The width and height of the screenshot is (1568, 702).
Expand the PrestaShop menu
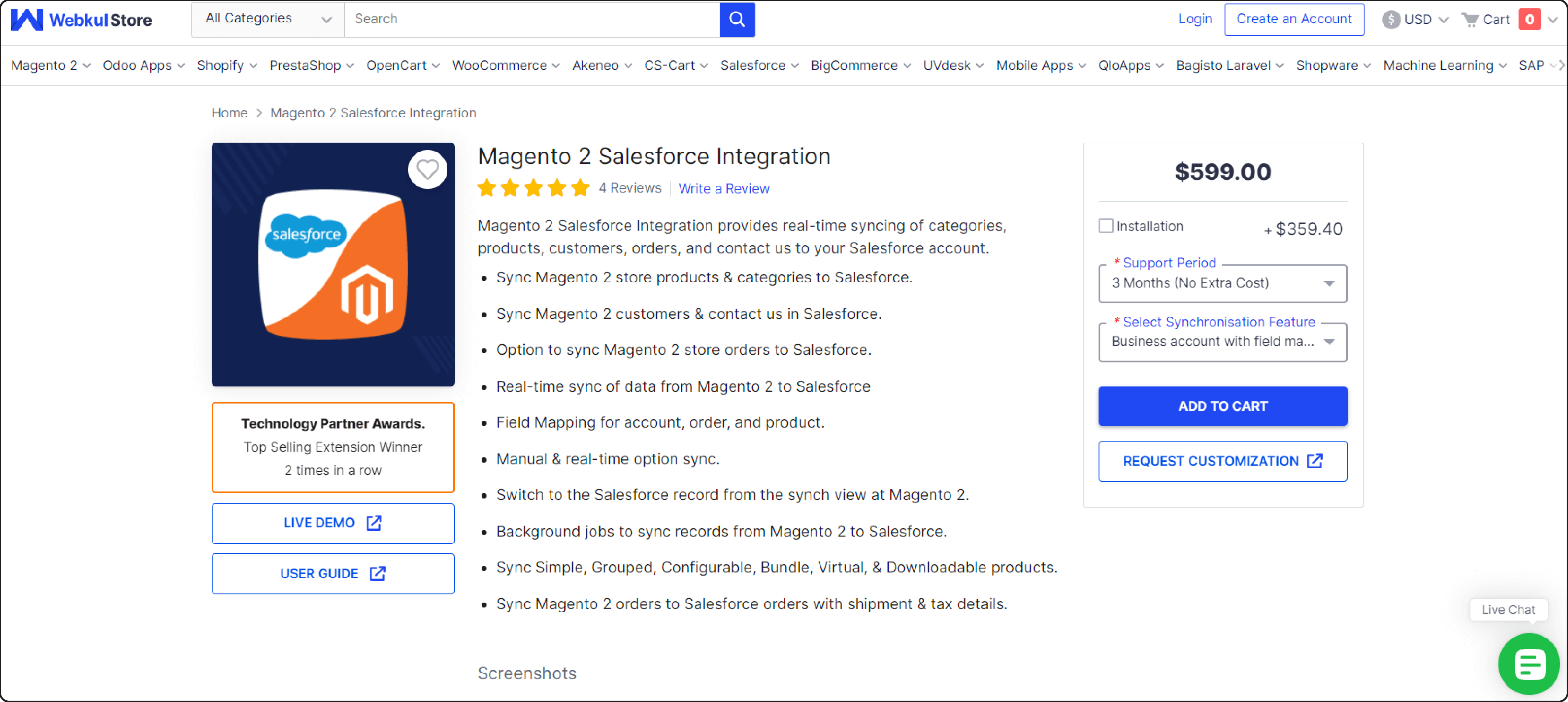(x=311, y=66)
